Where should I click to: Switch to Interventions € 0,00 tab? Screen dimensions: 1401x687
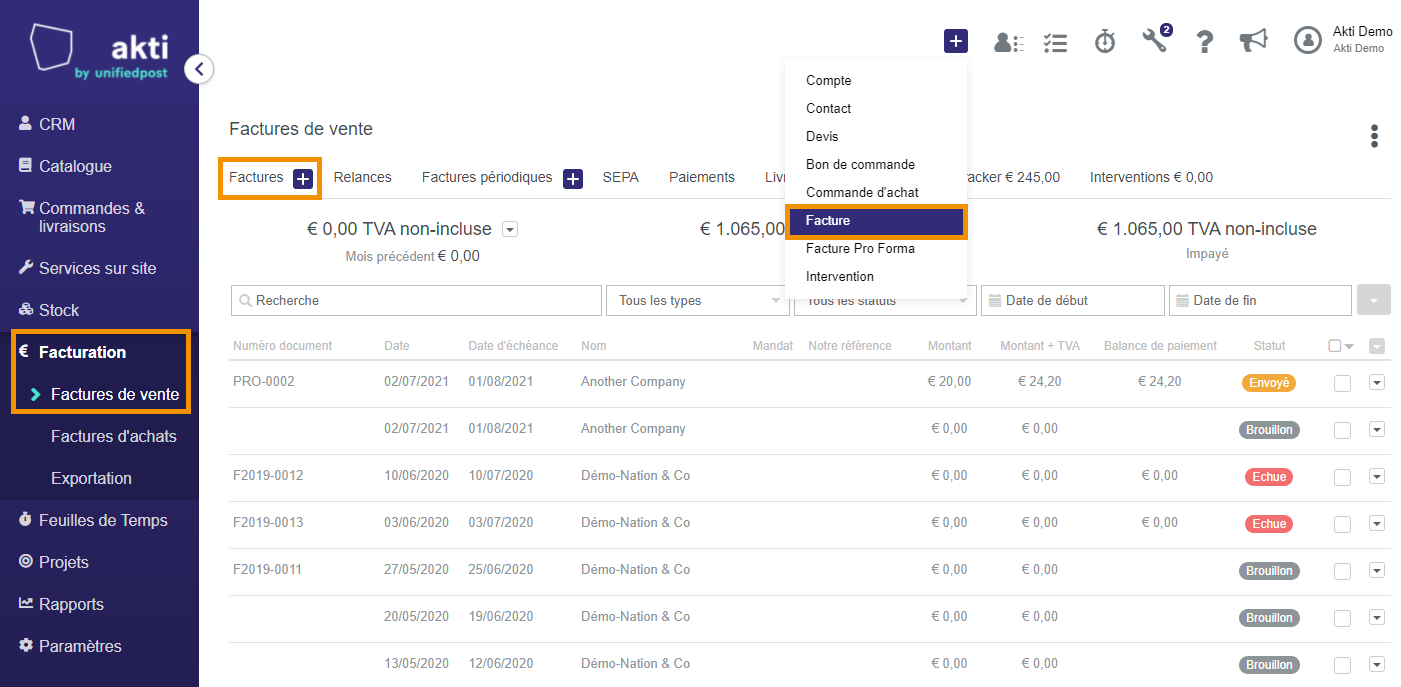(1151, 177)
